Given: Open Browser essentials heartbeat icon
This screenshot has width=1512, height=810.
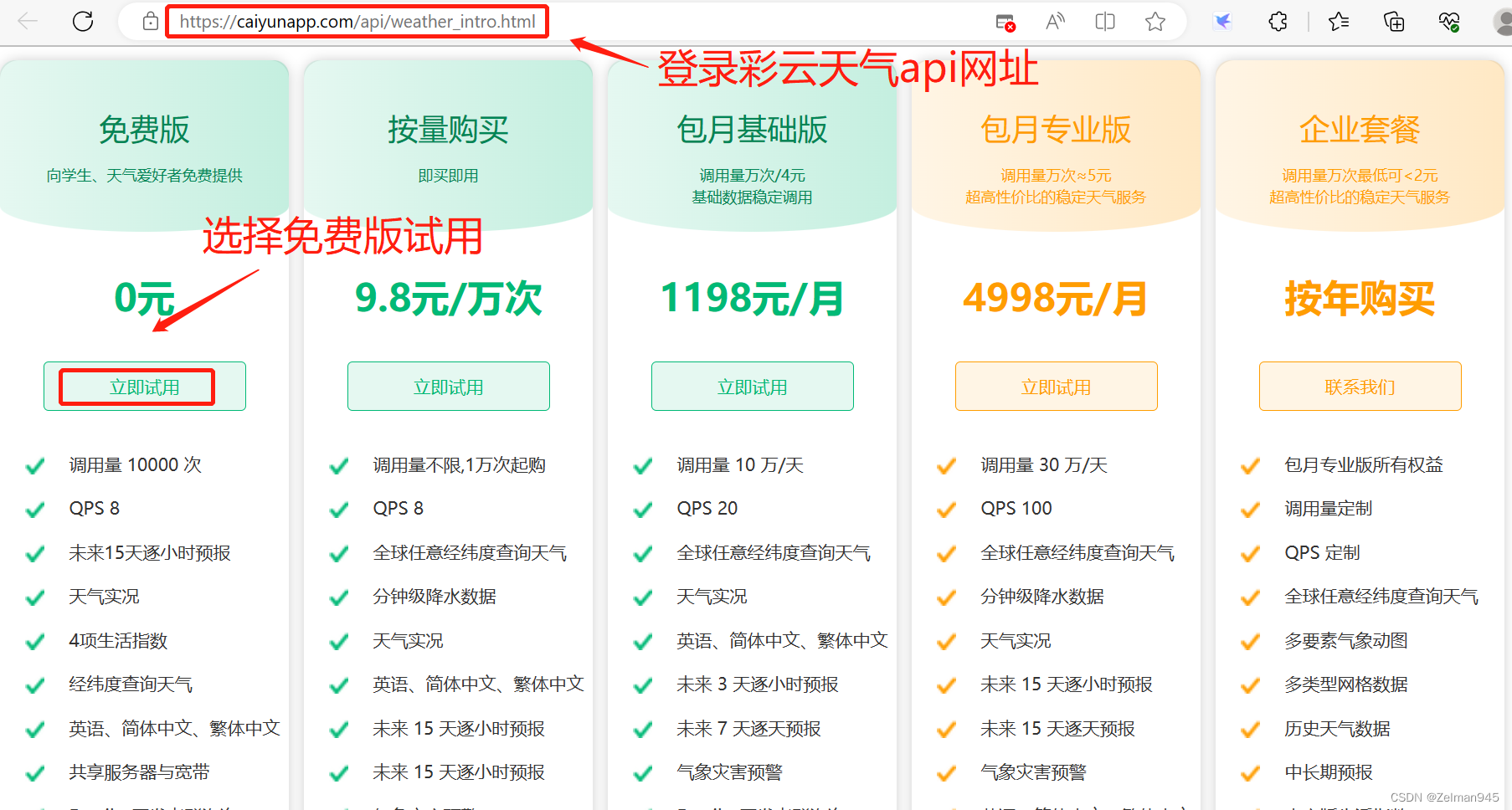Looking at the screenshot, I should coord(1449,22).
